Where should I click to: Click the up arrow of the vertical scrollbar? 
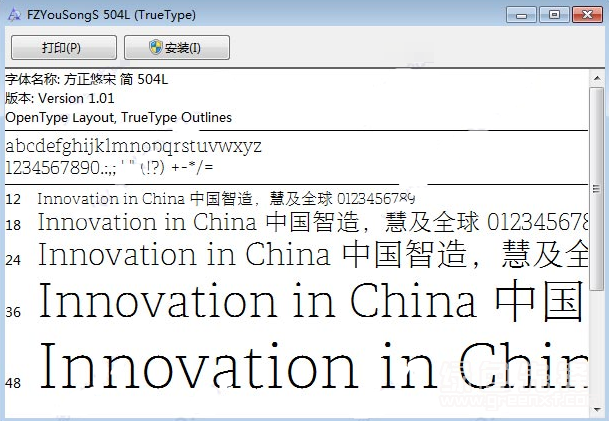coord(597,79)
